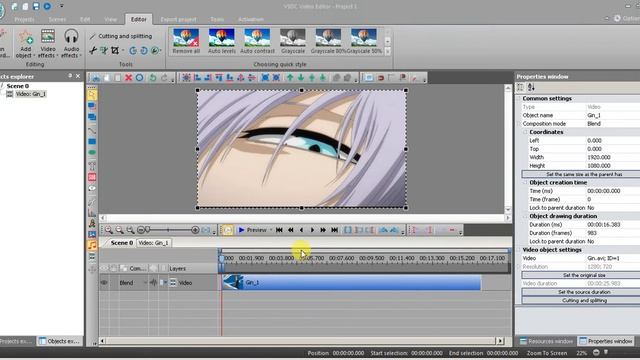Select the cursor pointer tool in sidebar
The height and width of the screenshot is (360, 640).
click(x=92, y=95)
